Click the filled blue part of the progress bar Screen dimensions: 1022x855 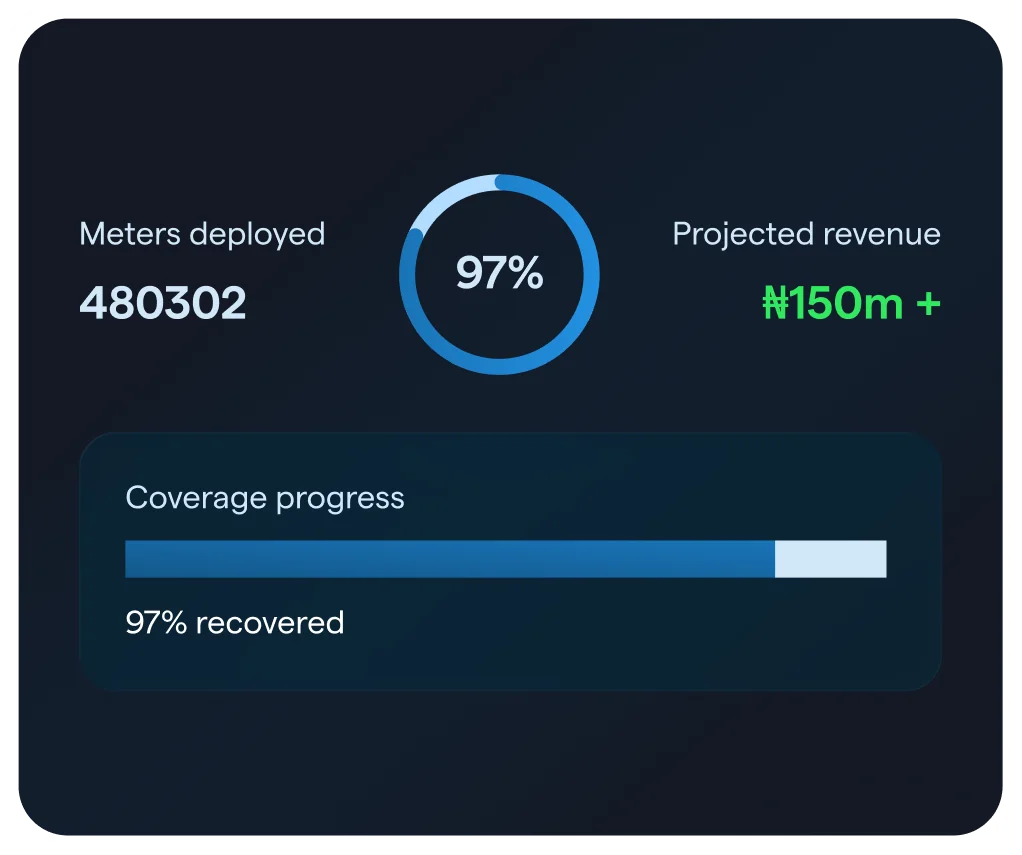(450, 559)
